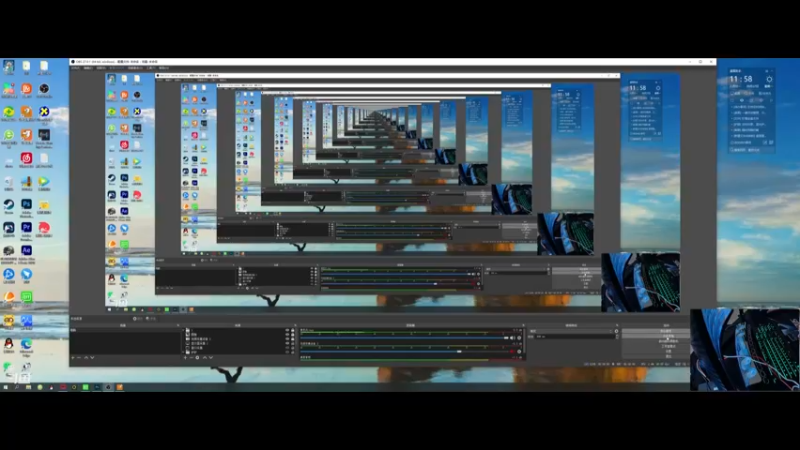Viewport: 800px width, 450px height.
Task: Open taskbar search magnifier
Action: [x=17, y=387]
